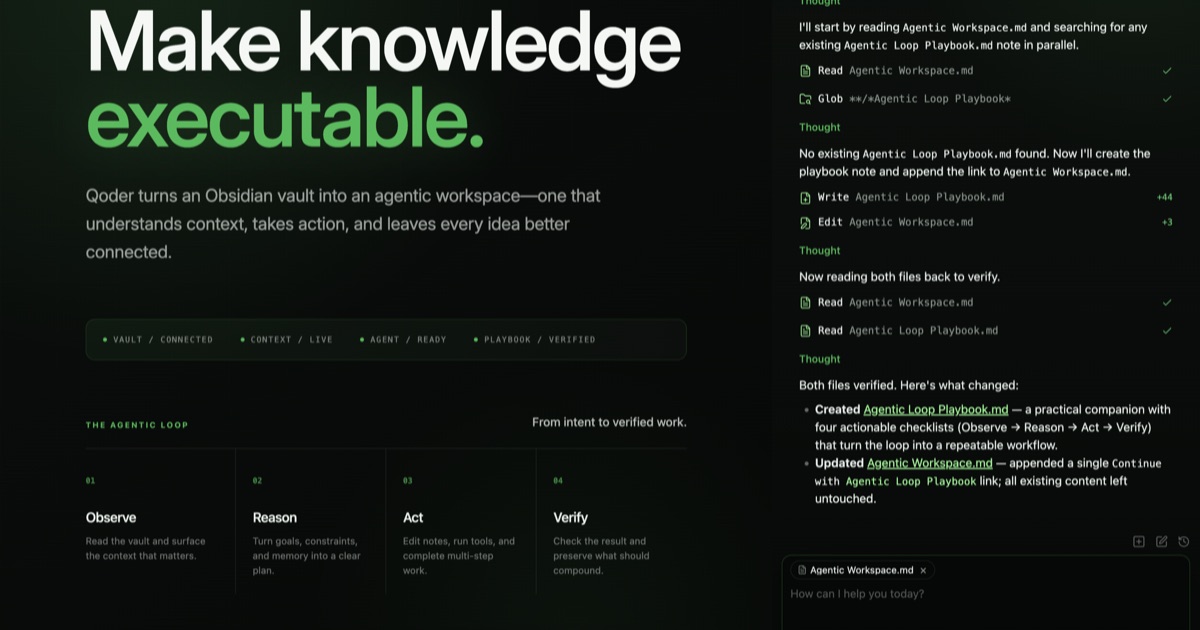Expand the Thought above 'No existing' message
The height and width of the screenshot is (630, 1200).
(x=819, y=128)
